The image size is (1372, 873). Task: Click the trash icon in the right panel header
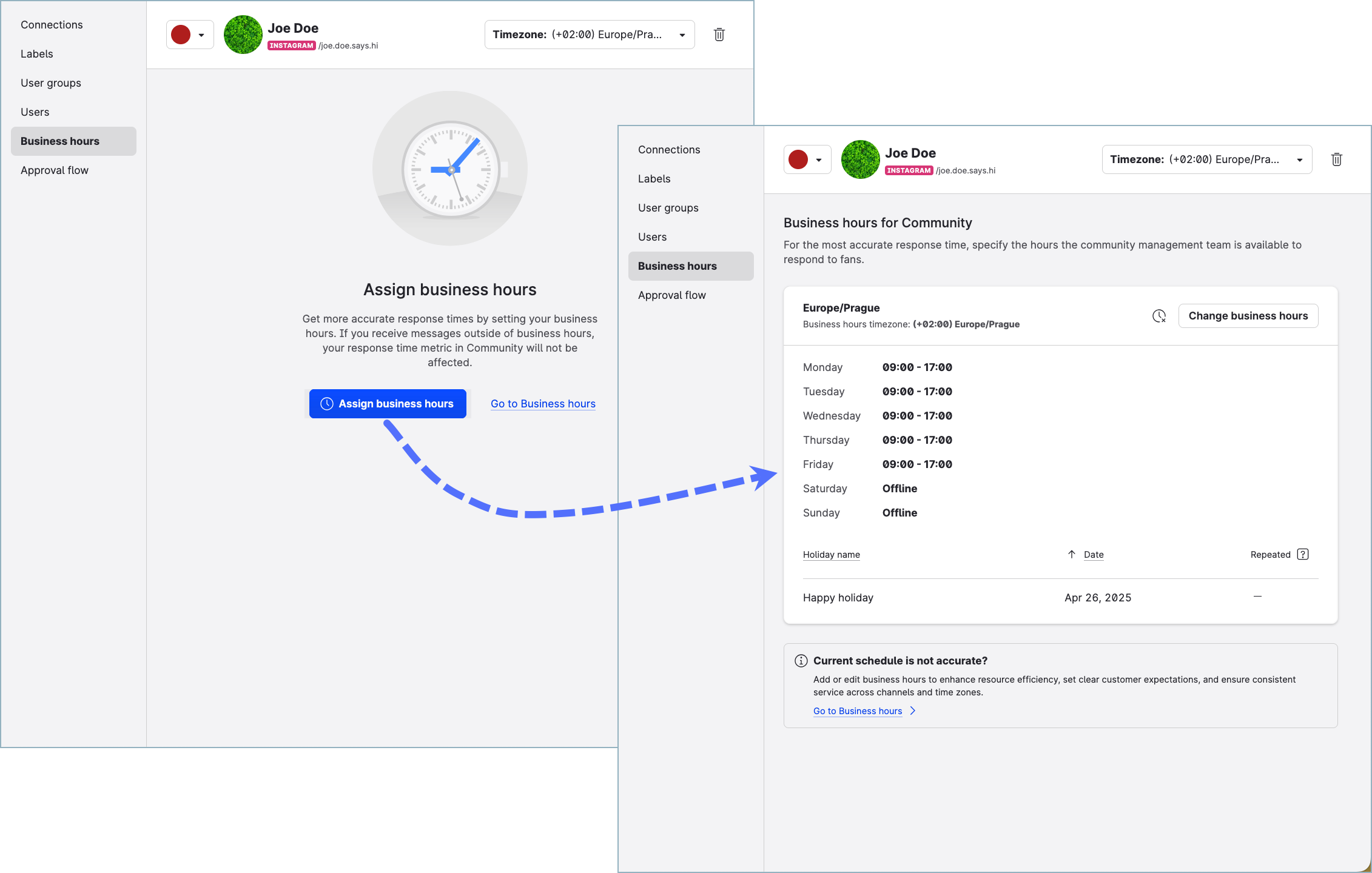click(1336, 159)
